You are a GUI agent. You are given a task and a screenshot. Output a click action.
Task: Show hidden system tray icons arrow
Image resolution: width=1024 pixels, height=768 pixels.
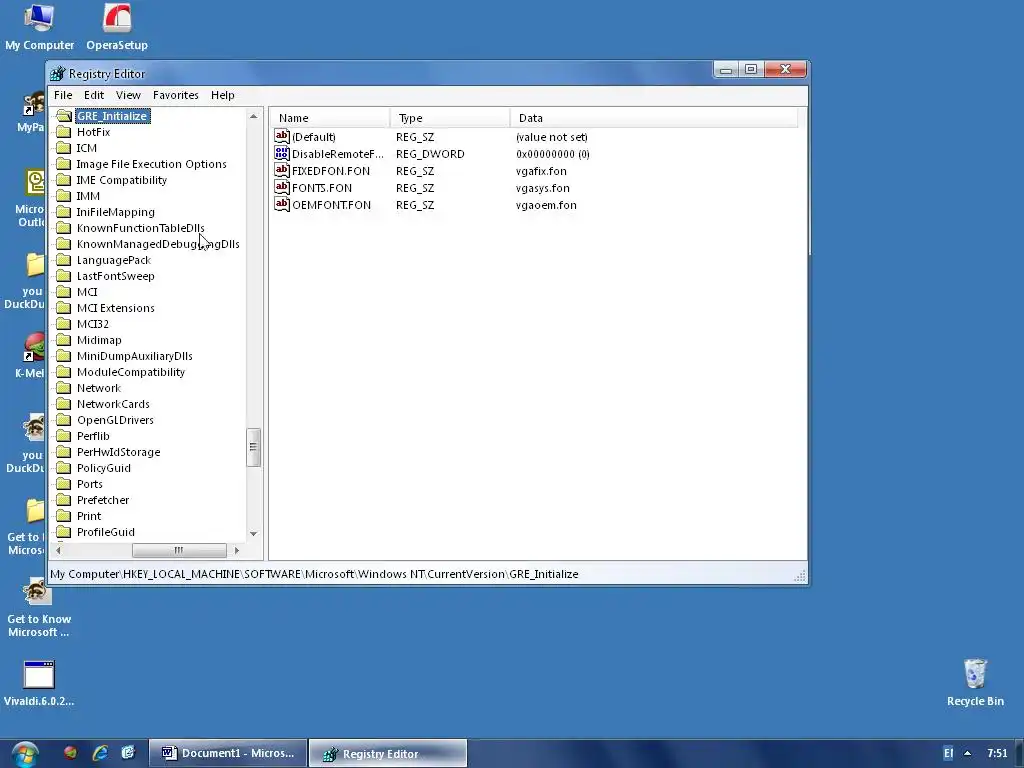point(967,753)
